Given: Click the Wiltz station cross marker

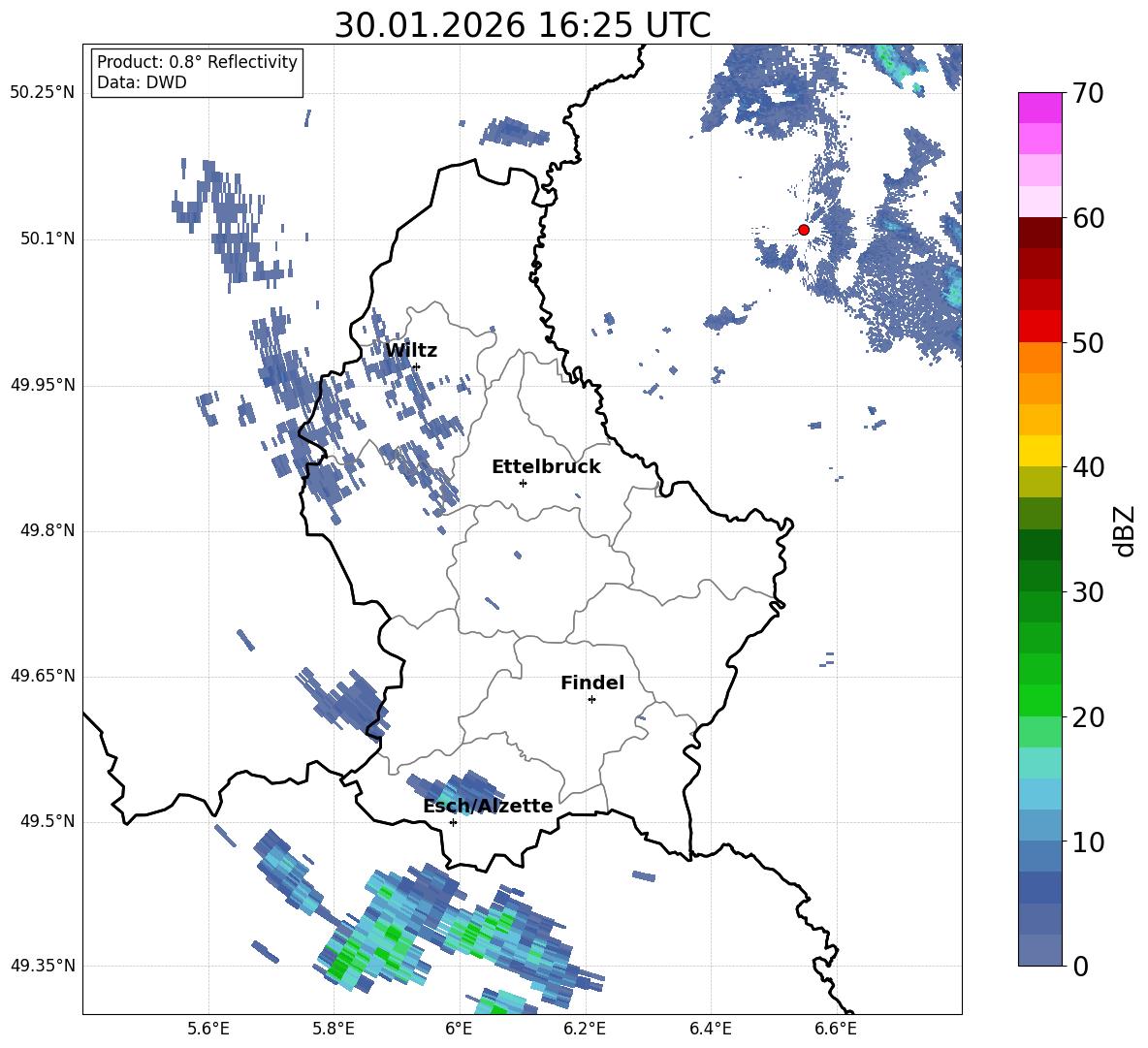Looking at the screenshot, I should click(x=417, y=366).
